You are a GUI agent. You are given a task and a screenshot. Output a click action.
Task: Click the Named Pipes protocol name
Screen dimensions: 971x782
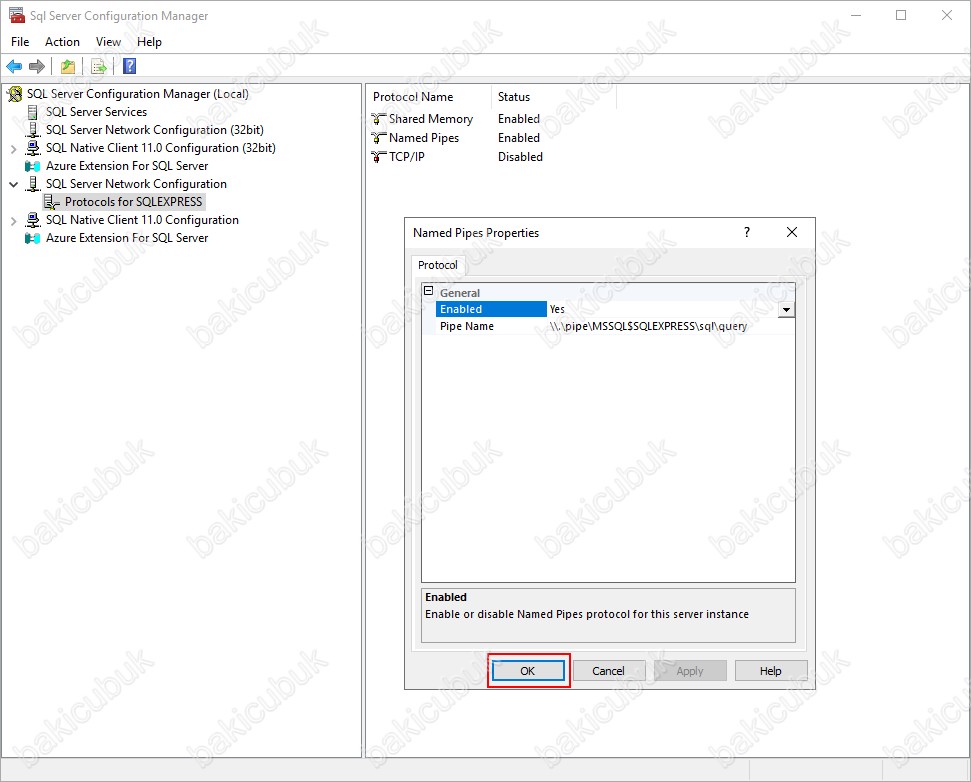click(424, 138)
